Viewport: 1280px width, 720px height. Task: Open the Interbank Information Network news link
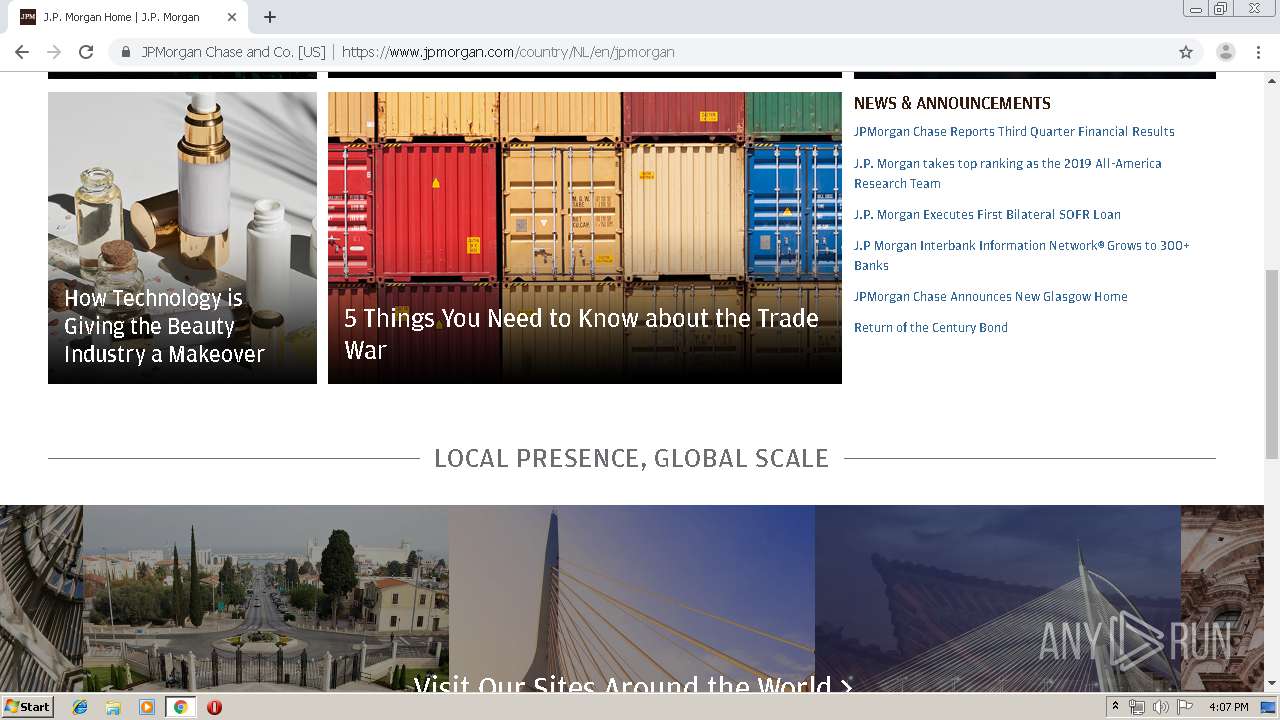point(1022,255)
